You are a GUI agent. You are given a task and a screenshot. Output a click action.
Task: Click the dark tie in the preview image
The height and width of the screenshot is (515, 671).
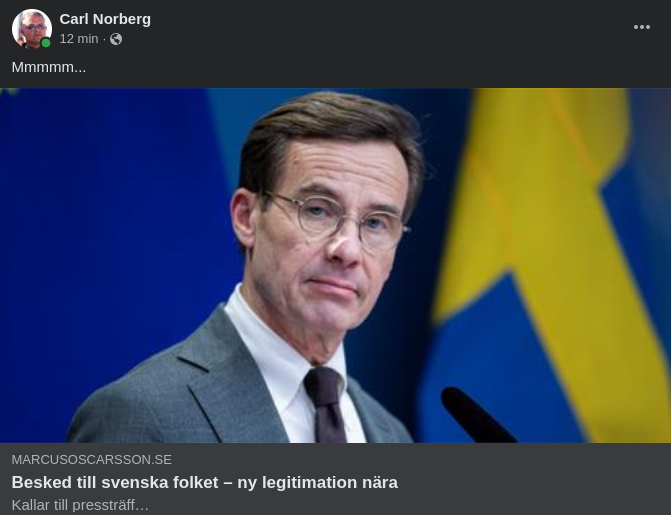coord(326,405)
